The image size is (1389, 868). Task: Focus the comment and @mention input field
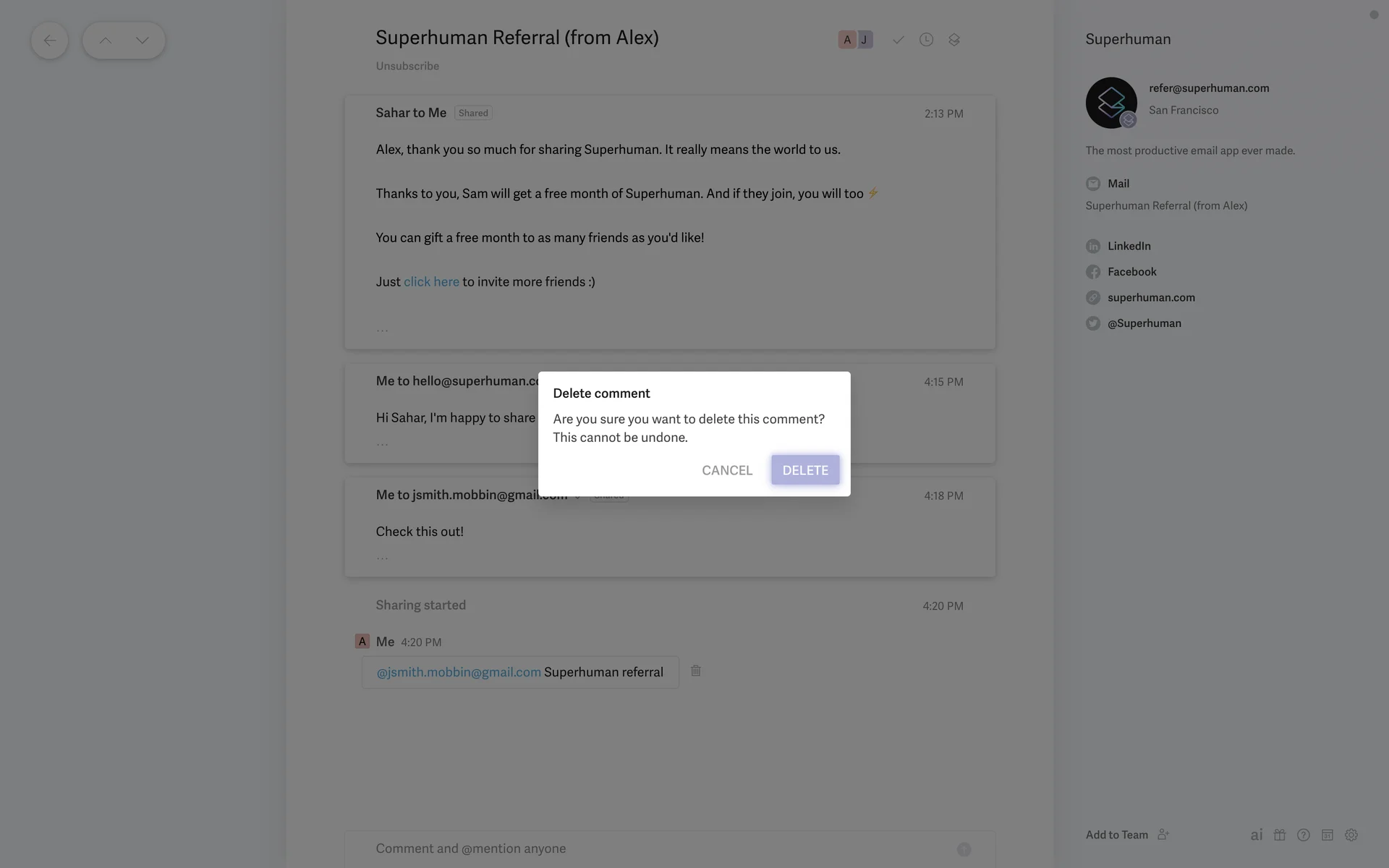(x=651, y=848)
